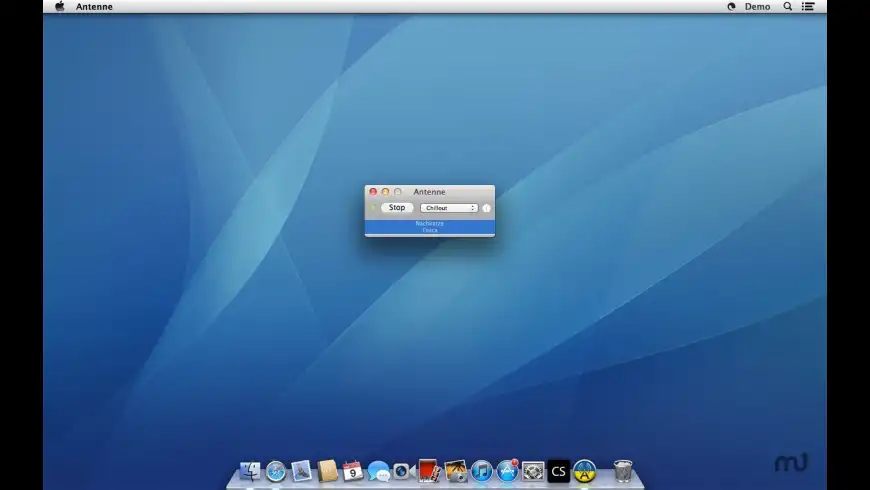This screenshot has height=490, width=870.
Task: Open Notification Center list icon
Action: coord(808,7)
